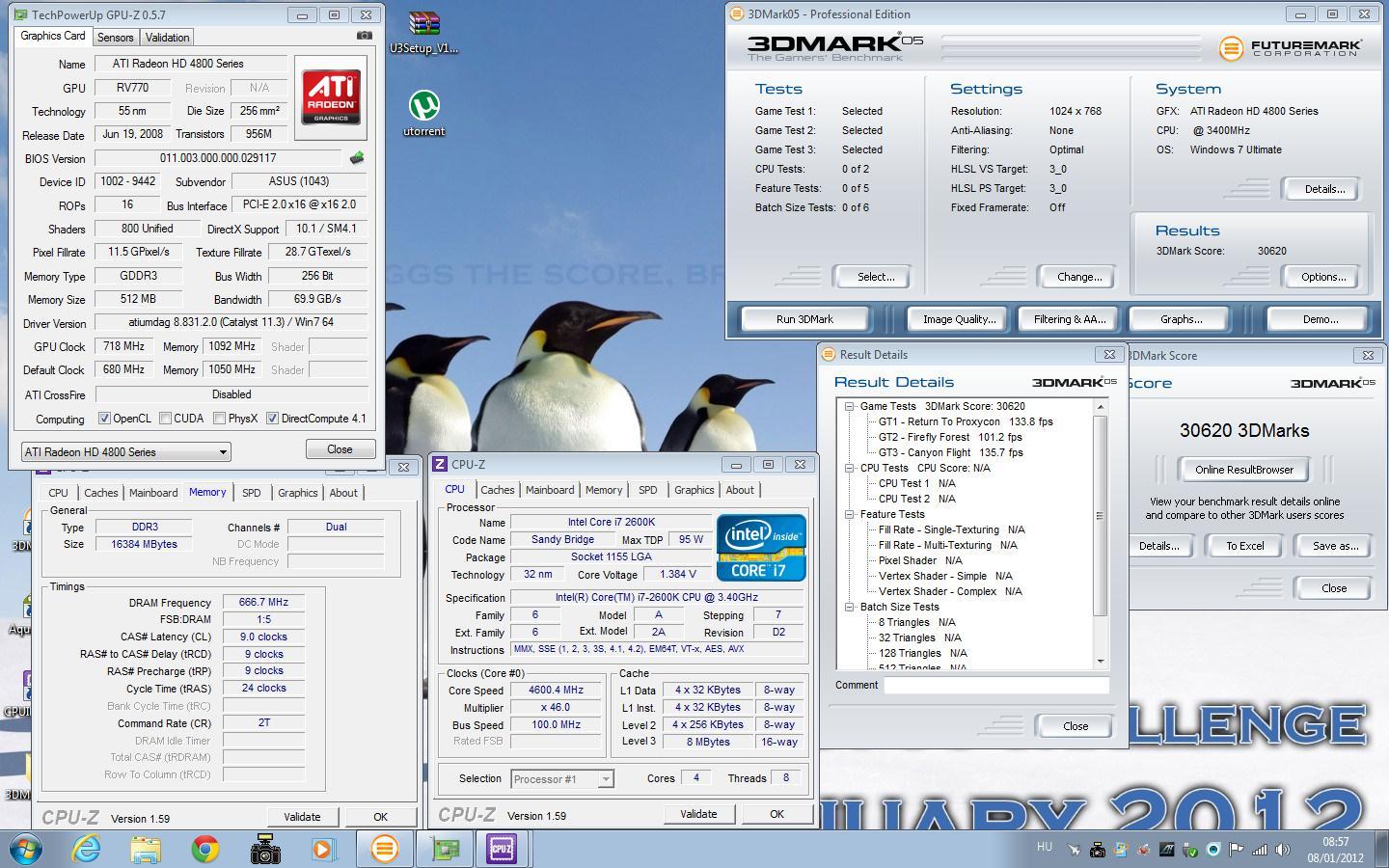
Task: Click the Futuremark Corporation logo
Action: click(x=1290, y=47)
